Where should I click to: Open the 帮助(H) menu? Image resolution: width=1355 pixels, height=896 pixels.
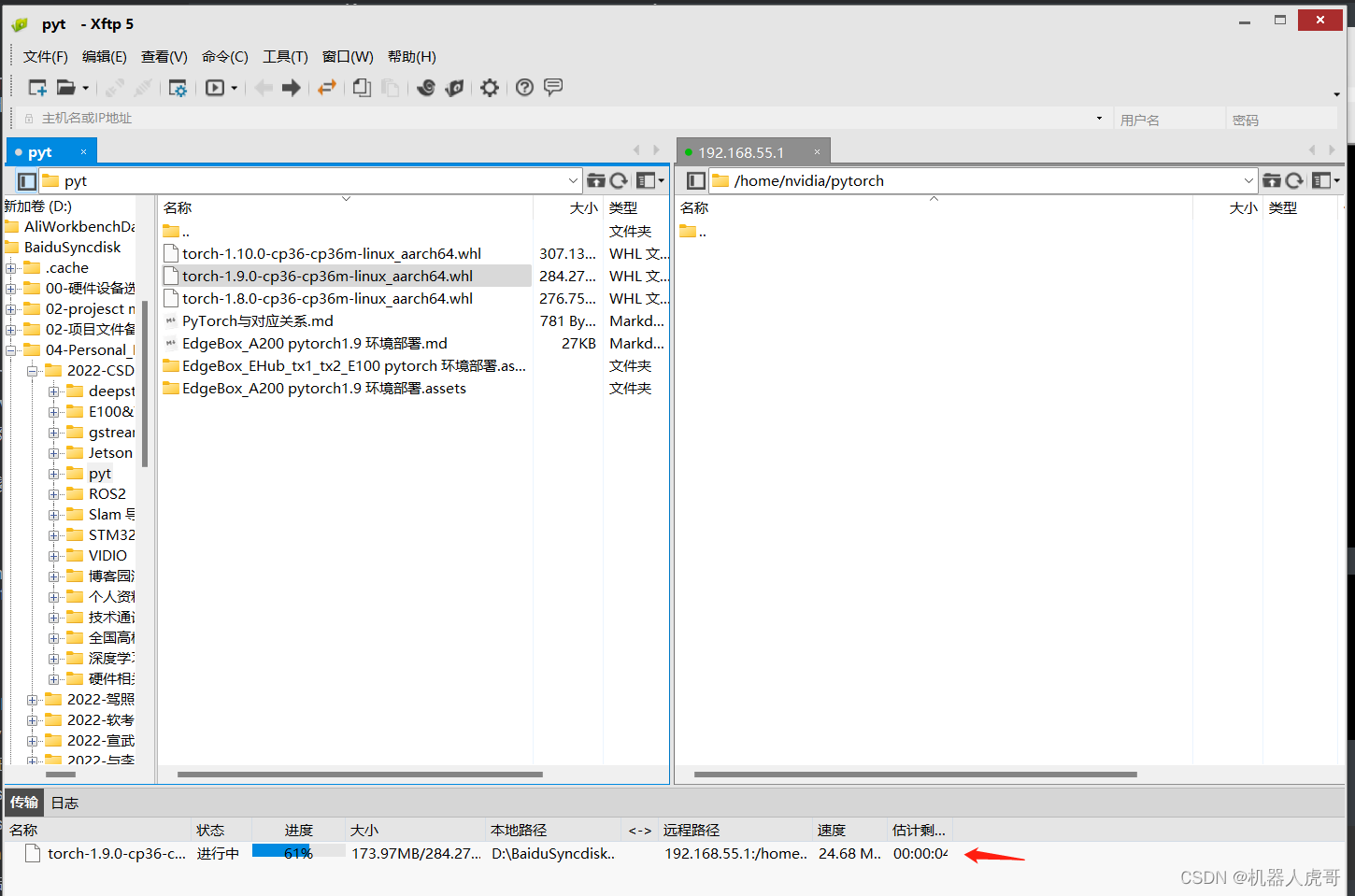tap(412, 56)
